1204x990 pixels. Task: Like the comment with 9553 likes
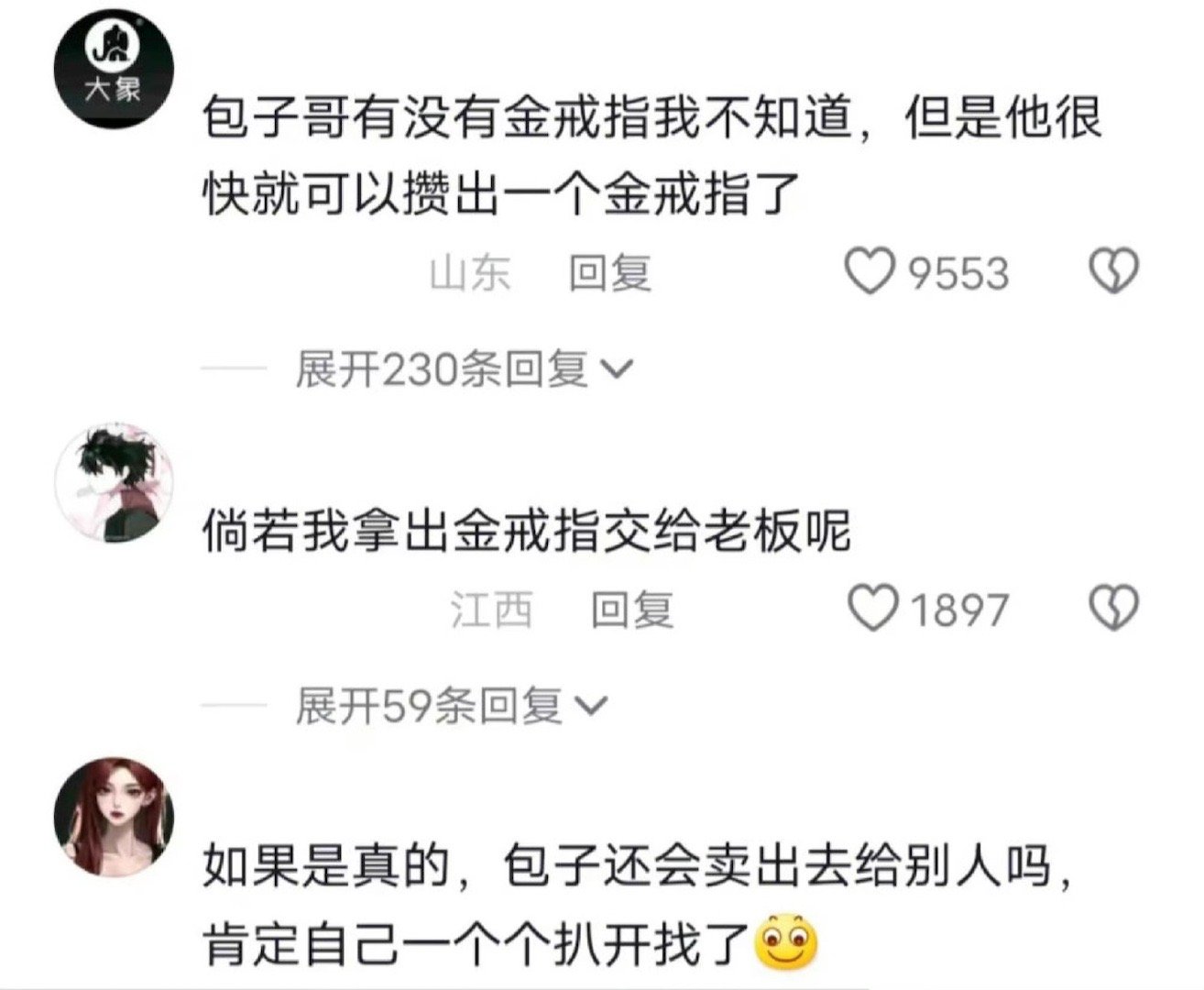[x=868, y=271]
